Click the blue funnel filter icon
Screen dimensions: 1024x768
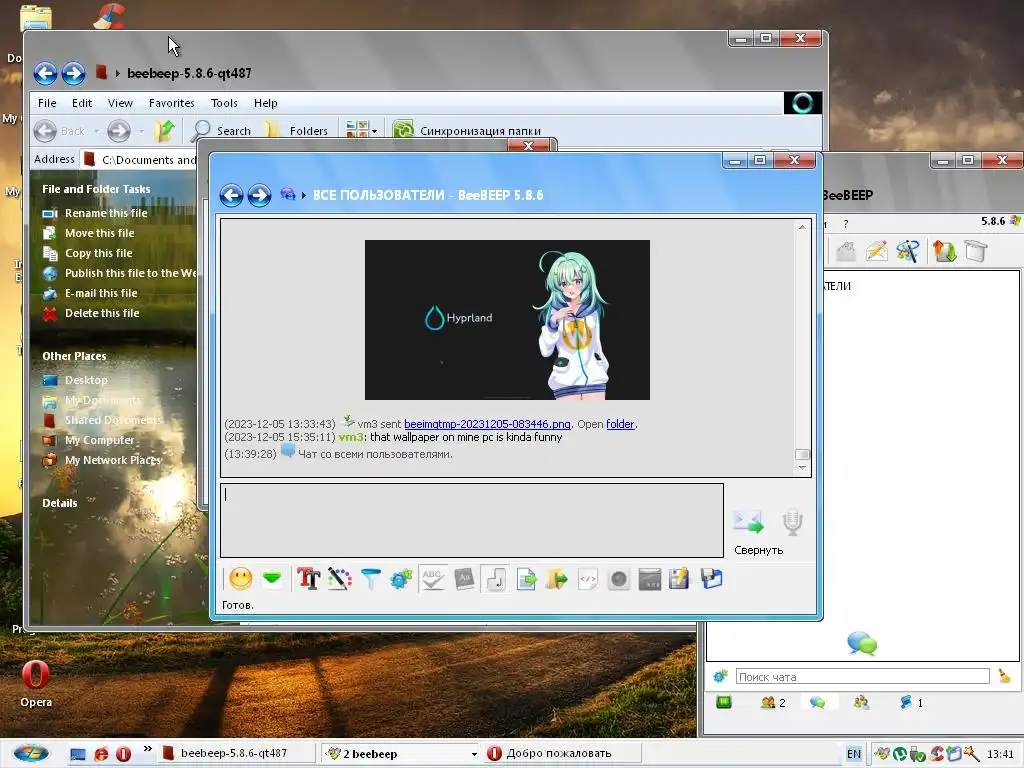(370, 579)
